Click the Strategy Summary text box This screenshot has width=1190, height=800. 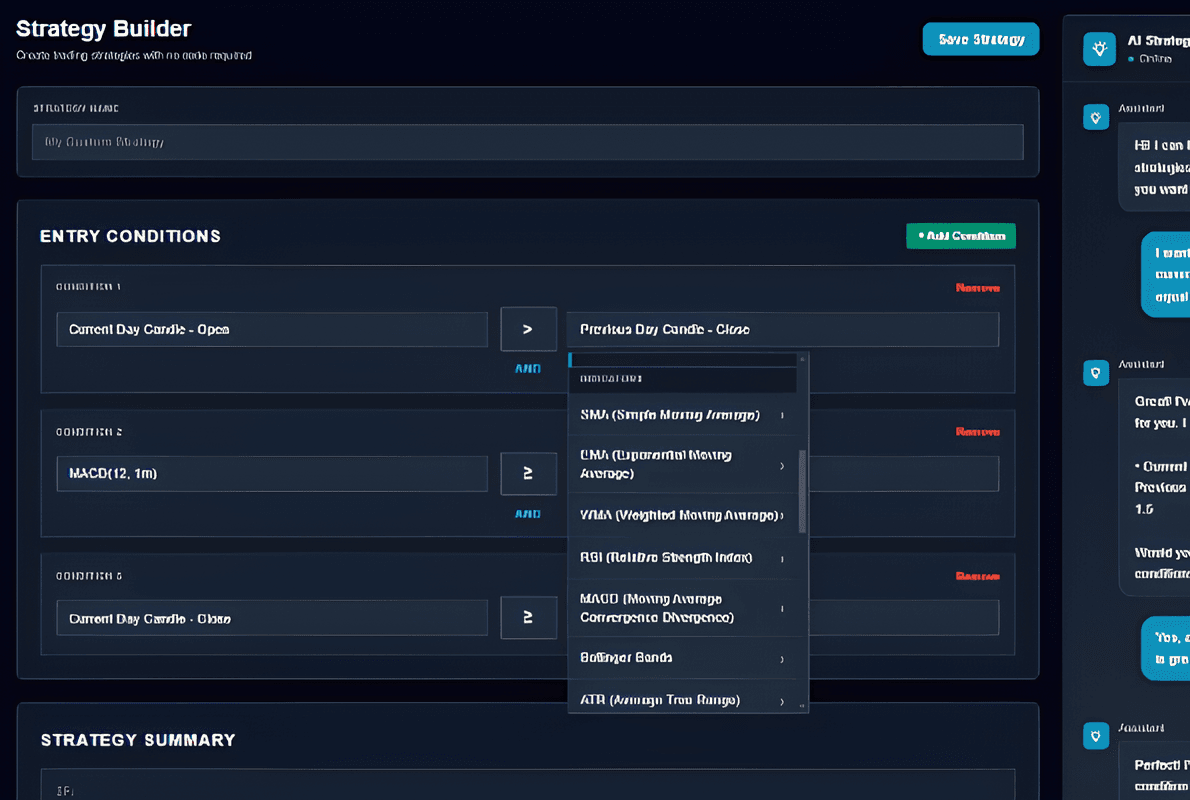[527, 785]
